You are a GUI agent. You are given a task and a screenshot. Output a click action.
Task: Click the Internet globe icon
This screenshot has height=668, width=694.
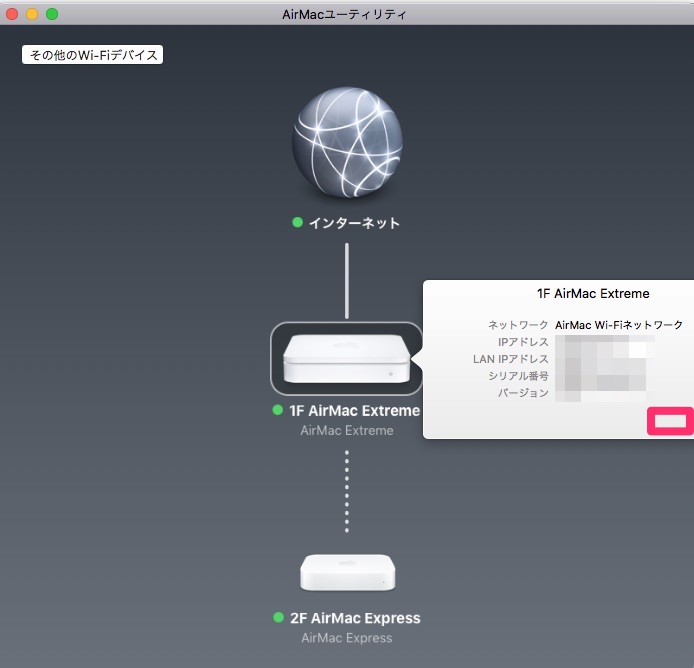point(347,142)
